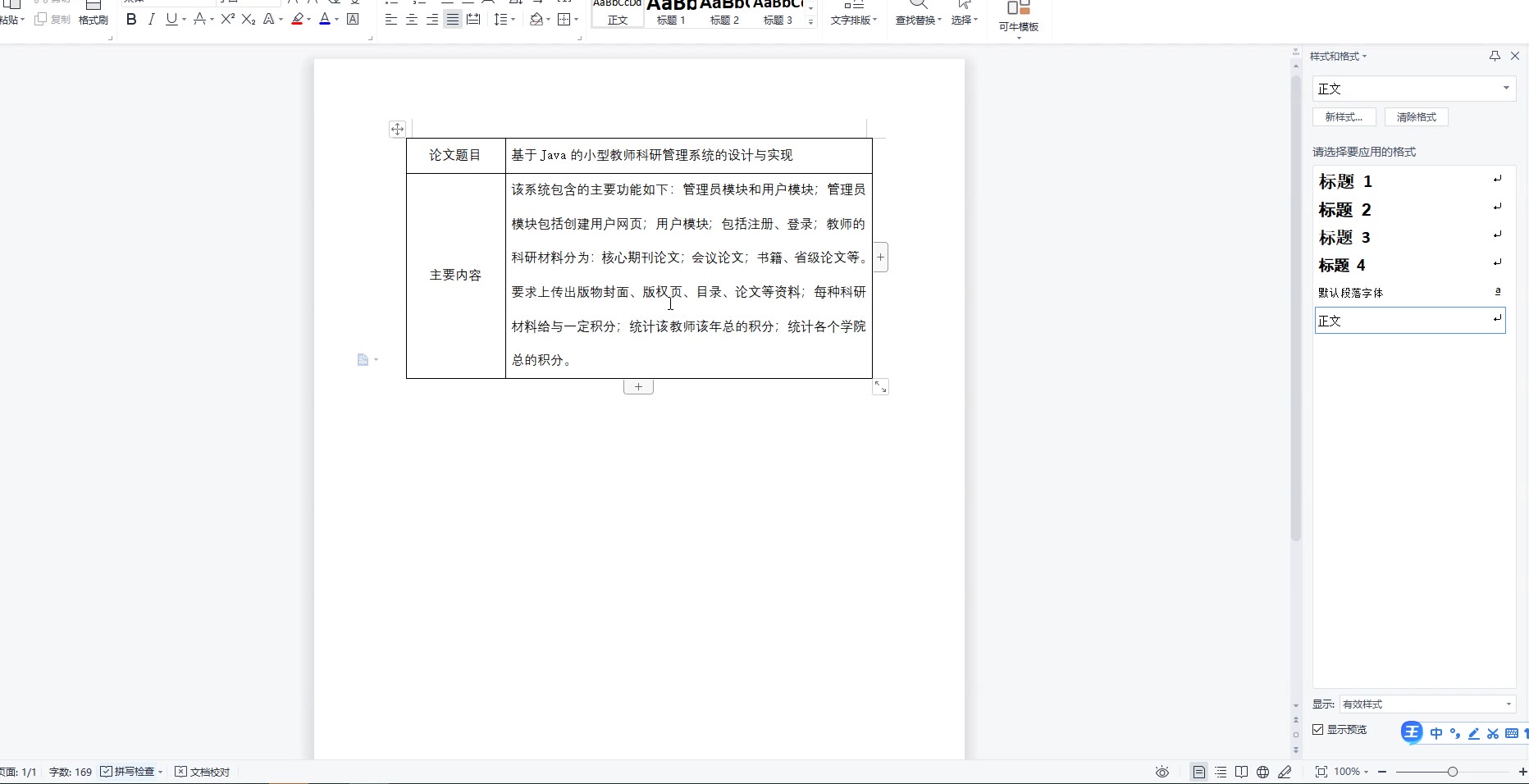This screenshot has height=784, width=1529.
Task: Apply subscript formatting
Action: tap(248, 19)
